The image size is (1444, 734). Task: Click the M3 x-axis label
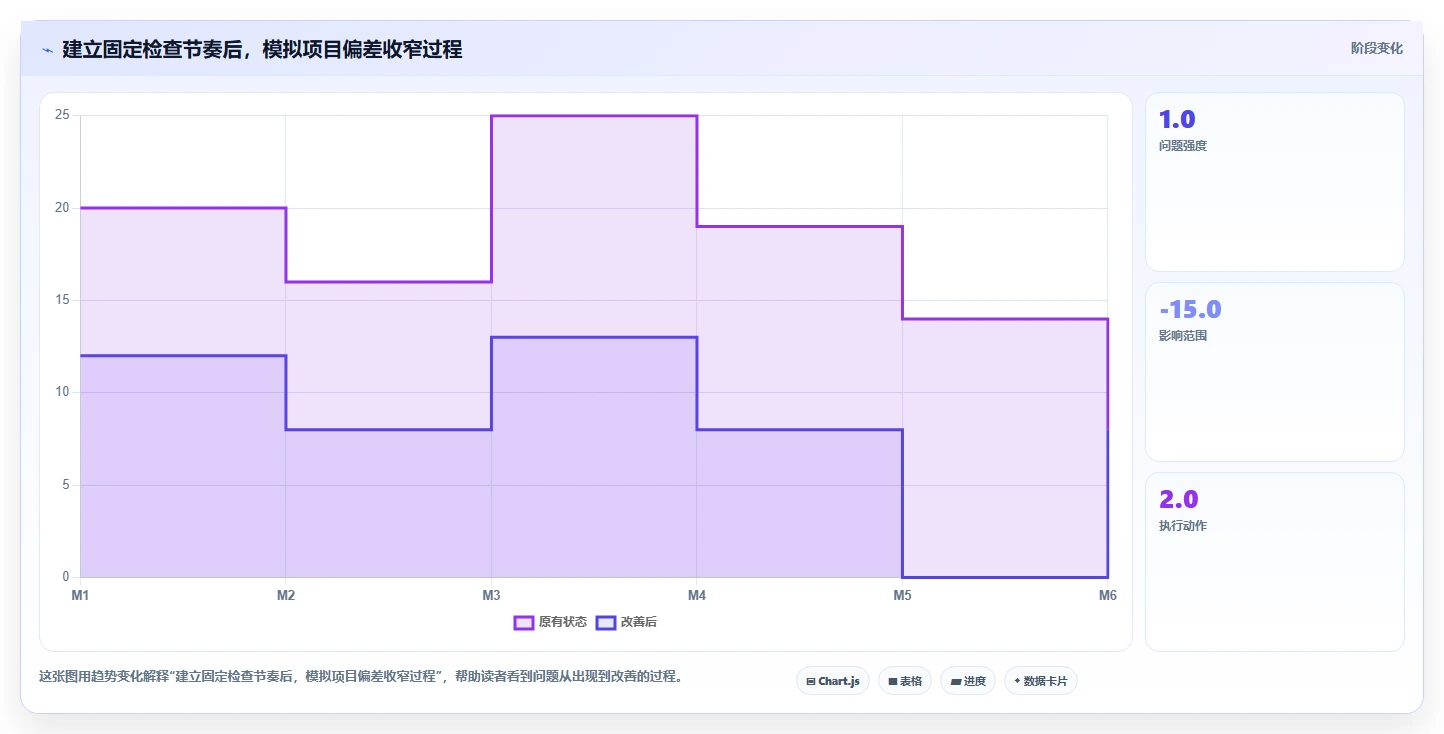[491, 596]
